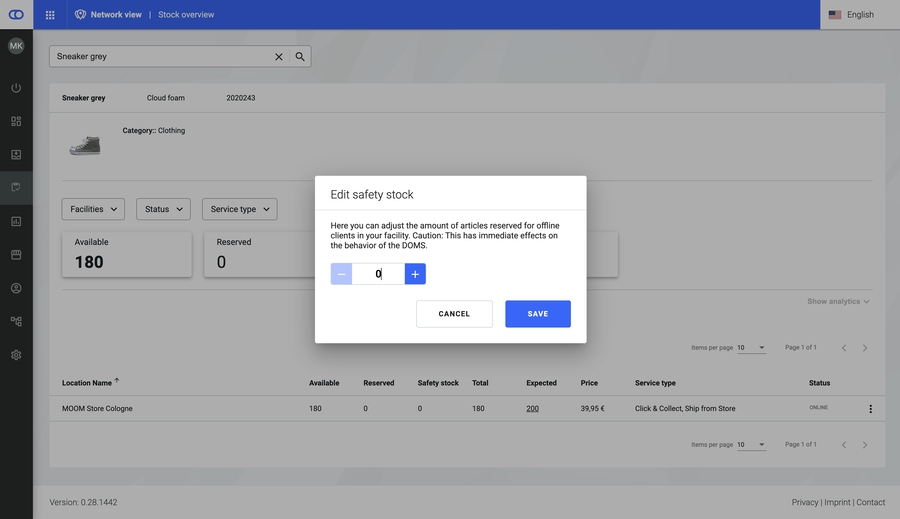This screenshot has height=519, width=900.
Task: Expand Show analytics section
Action: click(x=838, y=301)
